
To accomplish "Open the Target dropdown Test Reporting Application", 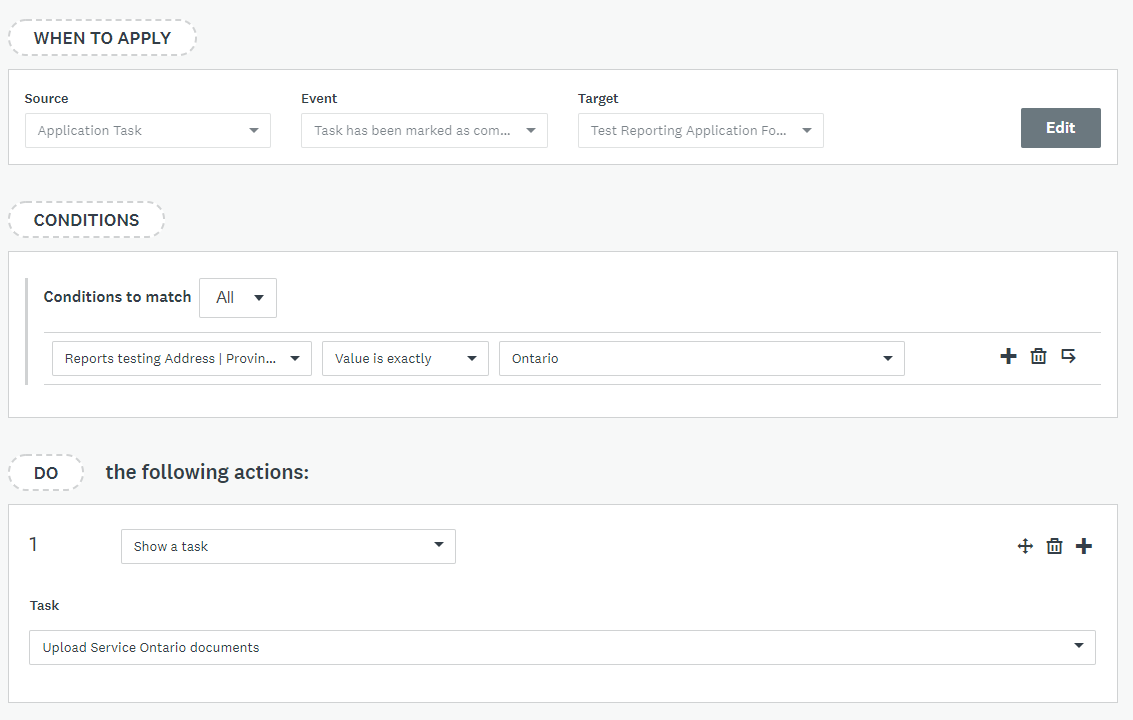I will click(x=701, y=131).
